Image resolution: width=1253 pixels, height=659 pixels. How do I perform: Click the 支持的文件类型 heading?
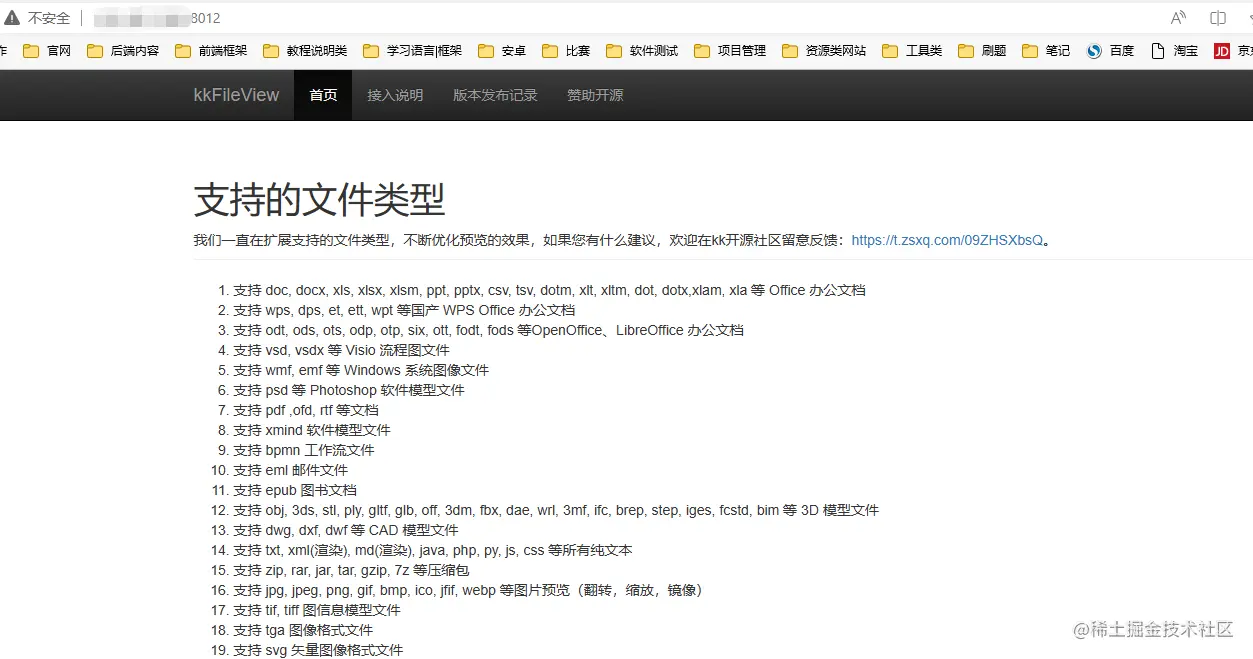pos(319,200)
